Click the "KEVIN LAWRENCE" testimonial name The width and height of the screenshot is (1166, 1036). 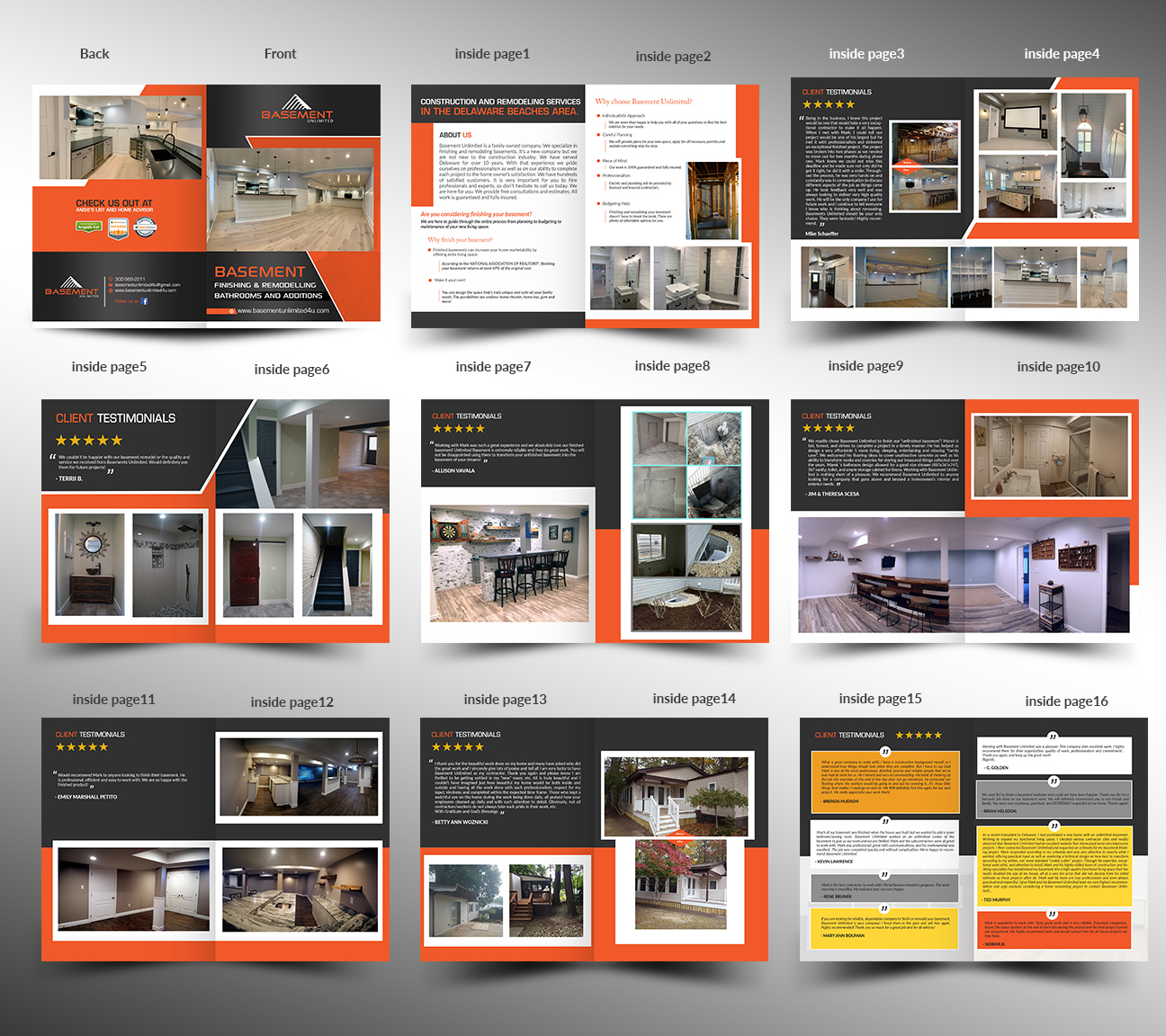point(835,862)
